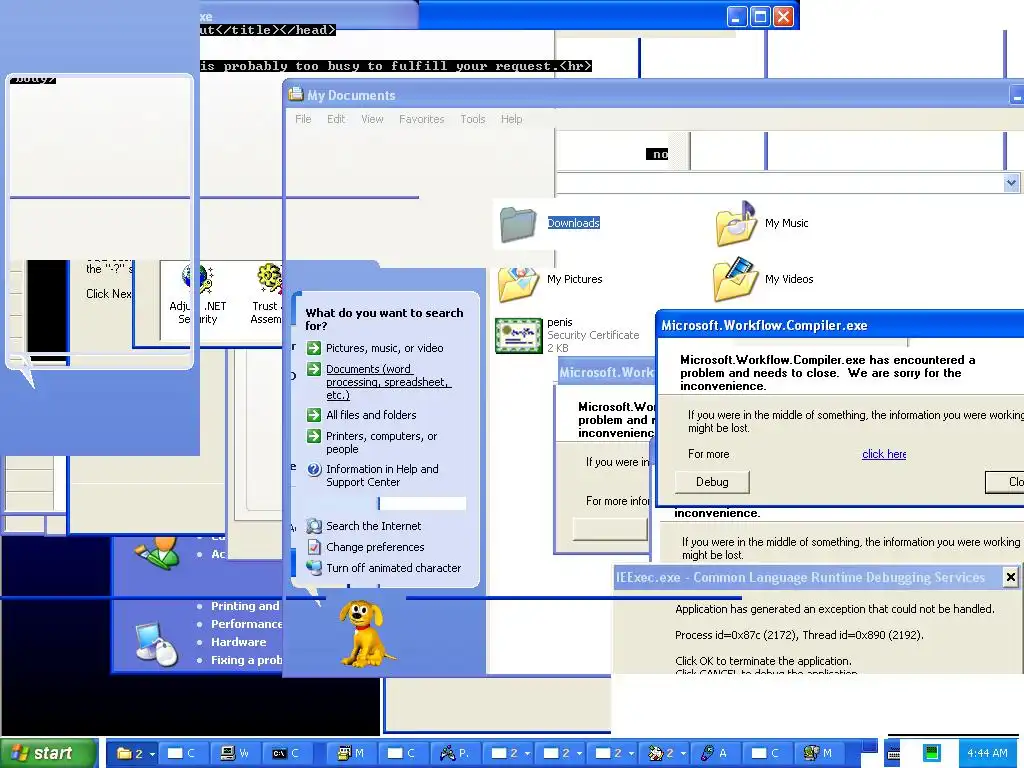This screenshot has height=768, width=1024.
Task: Click the 4:44 AM taskbar clock
Action: [x=987, y=753]
